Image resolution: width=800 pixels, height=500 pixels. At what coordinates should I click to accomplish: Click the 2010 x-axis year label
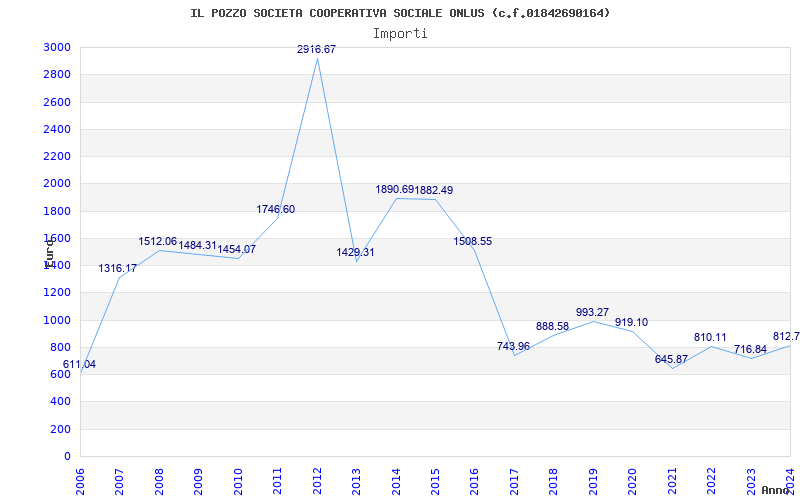point(238,482)
